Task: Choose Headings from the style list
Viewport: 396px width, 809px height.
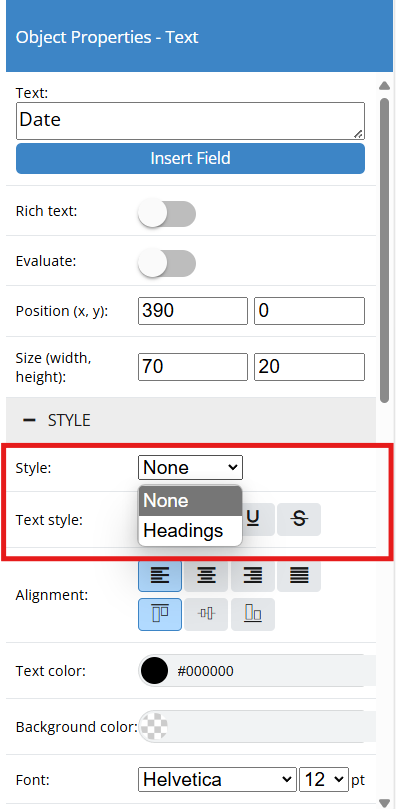Action: [190, 530]
